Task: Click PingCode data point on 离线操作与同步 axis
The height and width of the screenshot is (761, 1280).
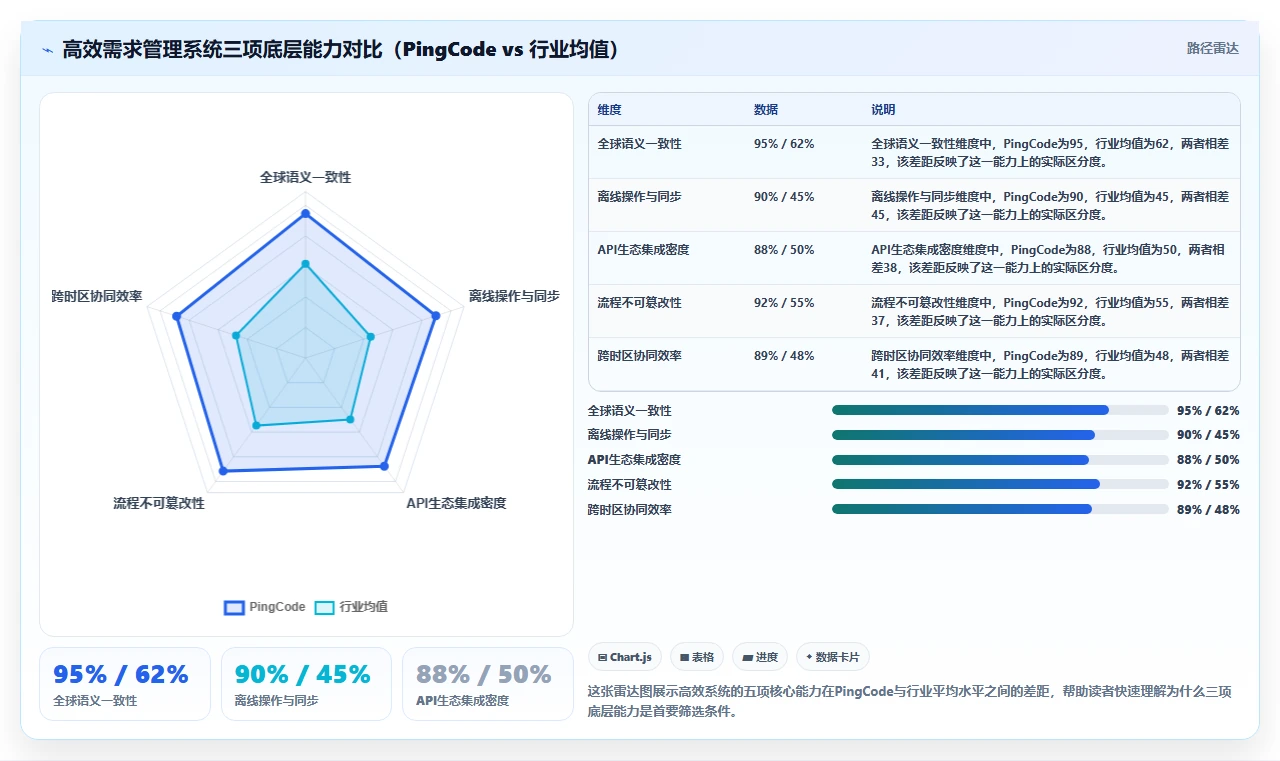Action: pos(435,316)
